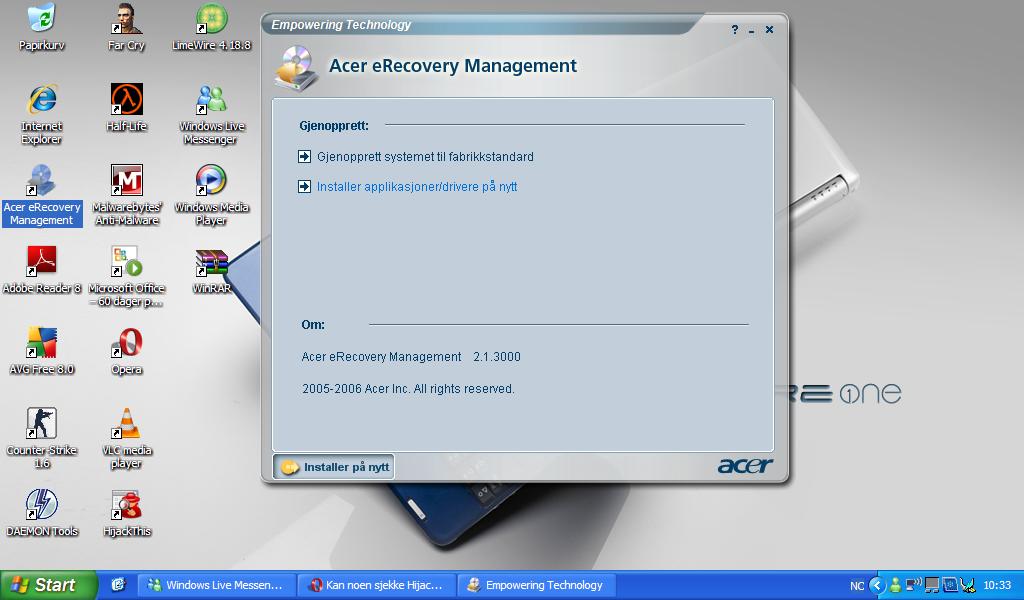This screenshot has width=1024, height=600.
Task: Click wireless network connection tray icon
Action: coord(914,584)
